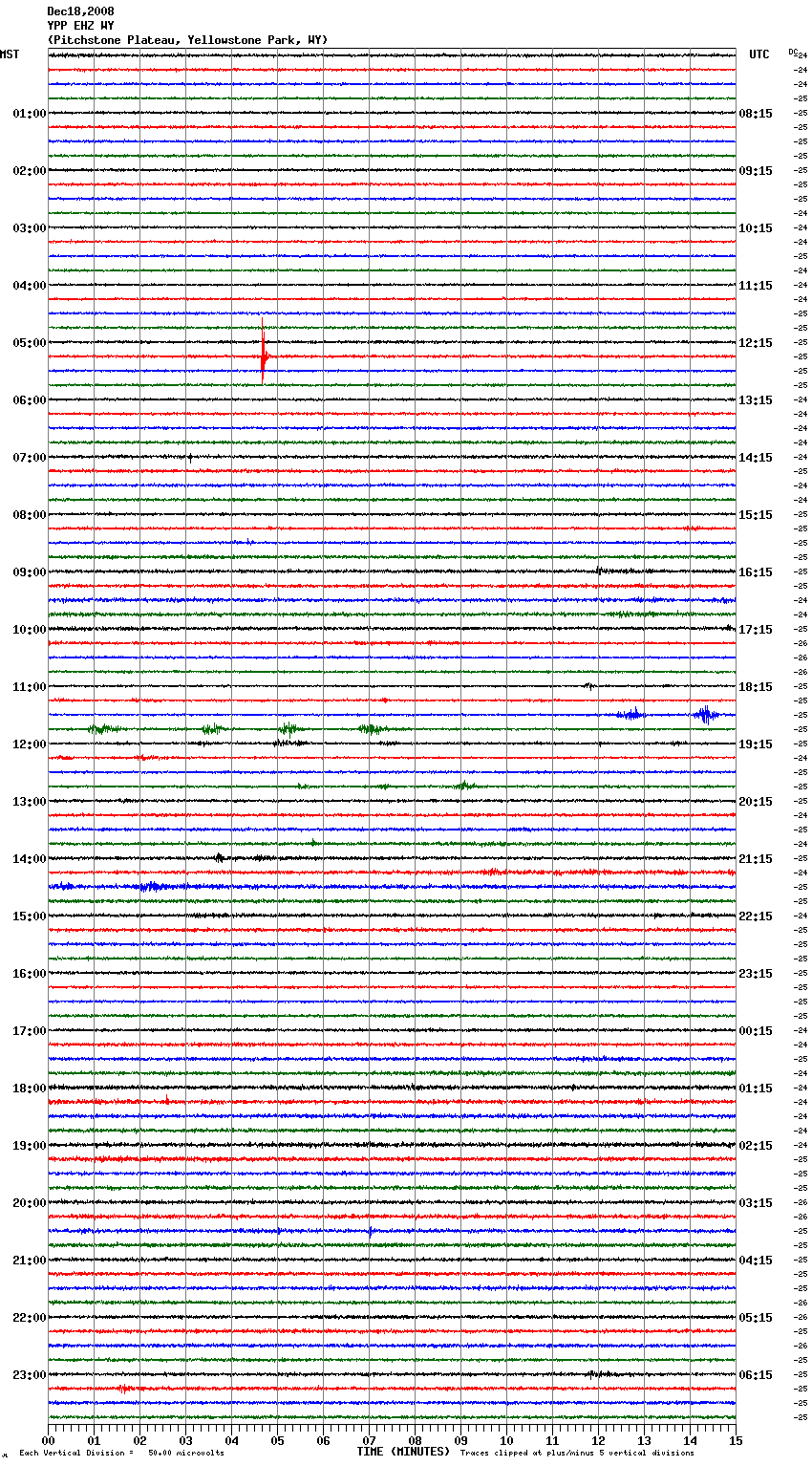Image resolution: width=812 pixels, height=1466 pixels.
Task: Click the UTC time zone header
Action: tap(759, 54)
